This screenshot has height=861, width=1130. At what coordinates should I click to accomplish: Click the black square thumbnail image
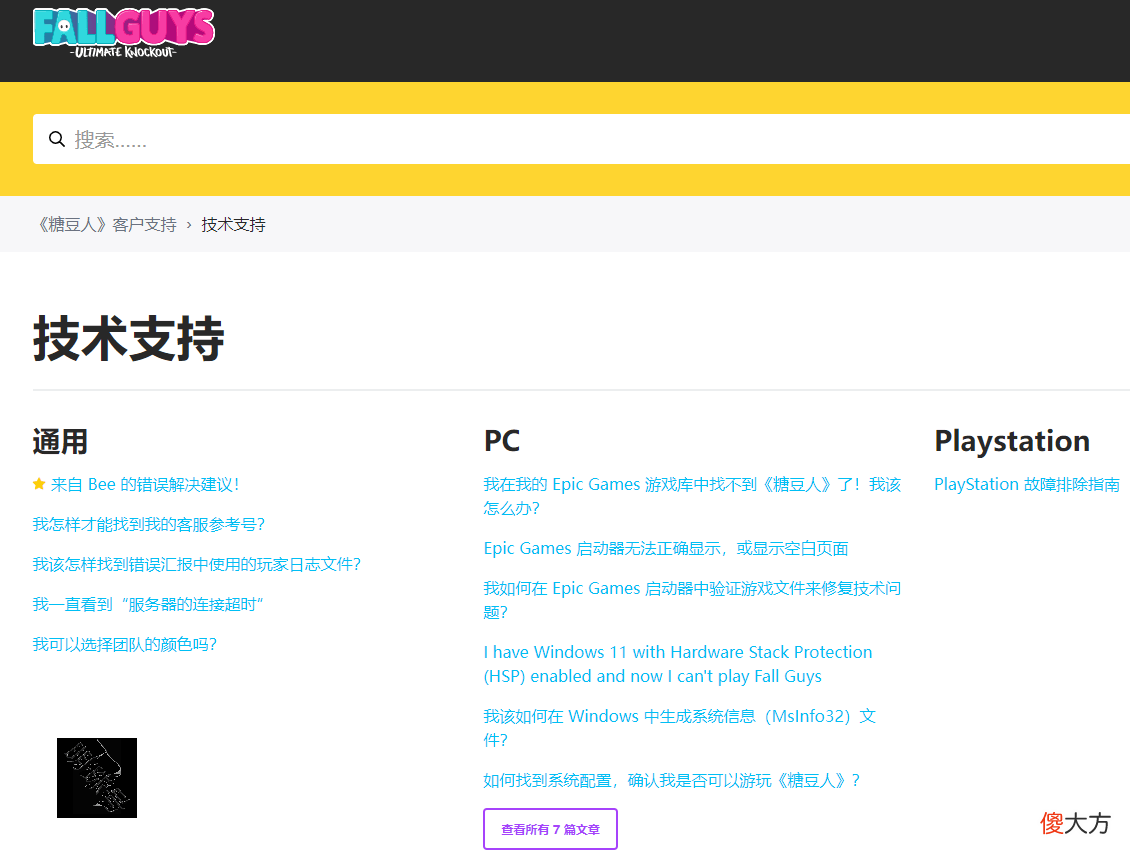point(97,777)
